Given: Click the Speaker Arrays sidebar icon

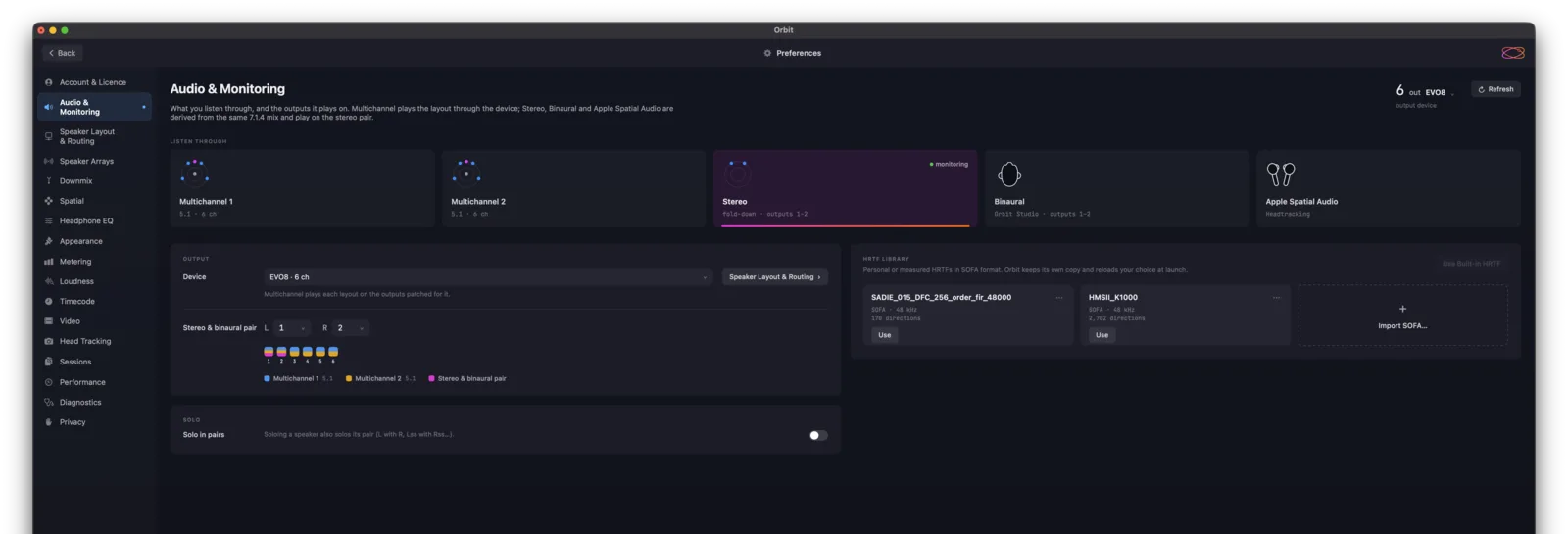Looking at the screenshot, I should [49, 161].
